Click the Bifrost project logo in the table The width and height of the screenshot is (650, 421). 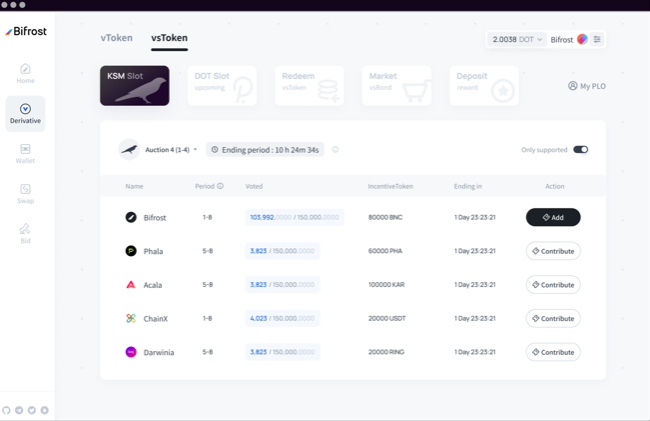[x=131, y=217]
